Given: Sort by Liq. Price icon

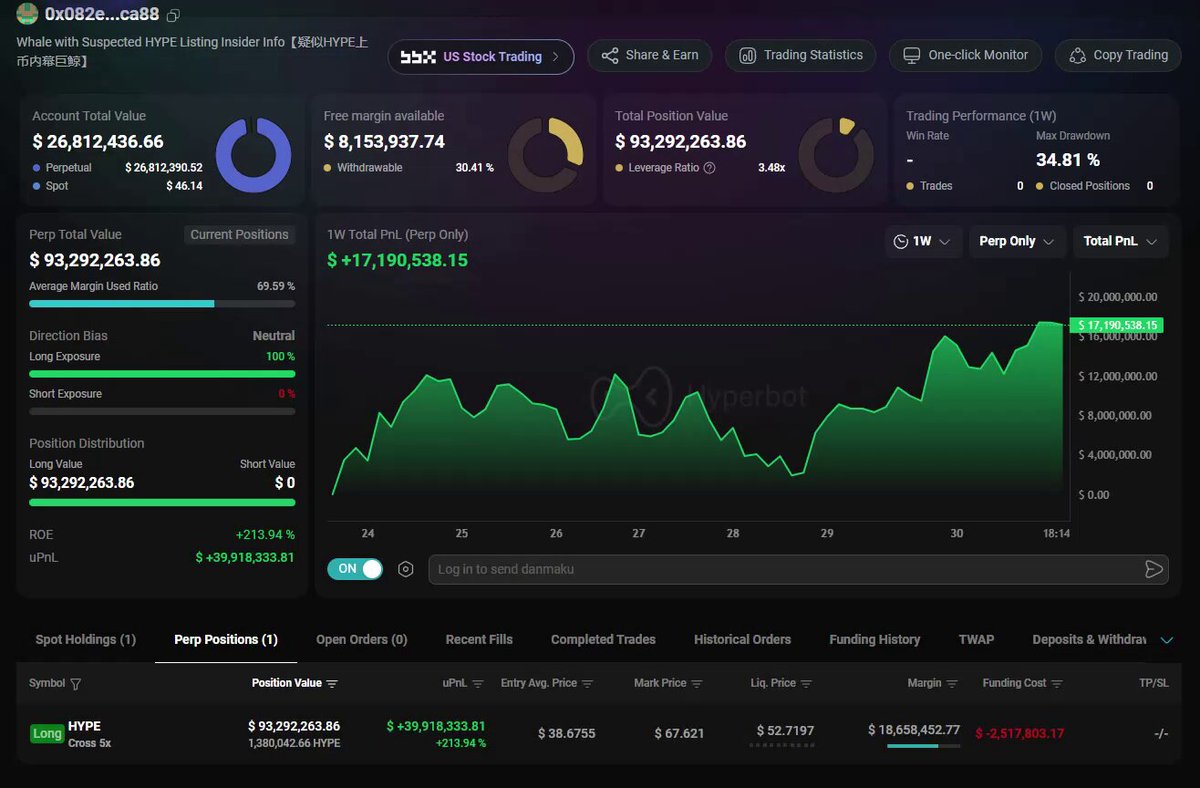Looking at the screenshot, I should 806,684.
